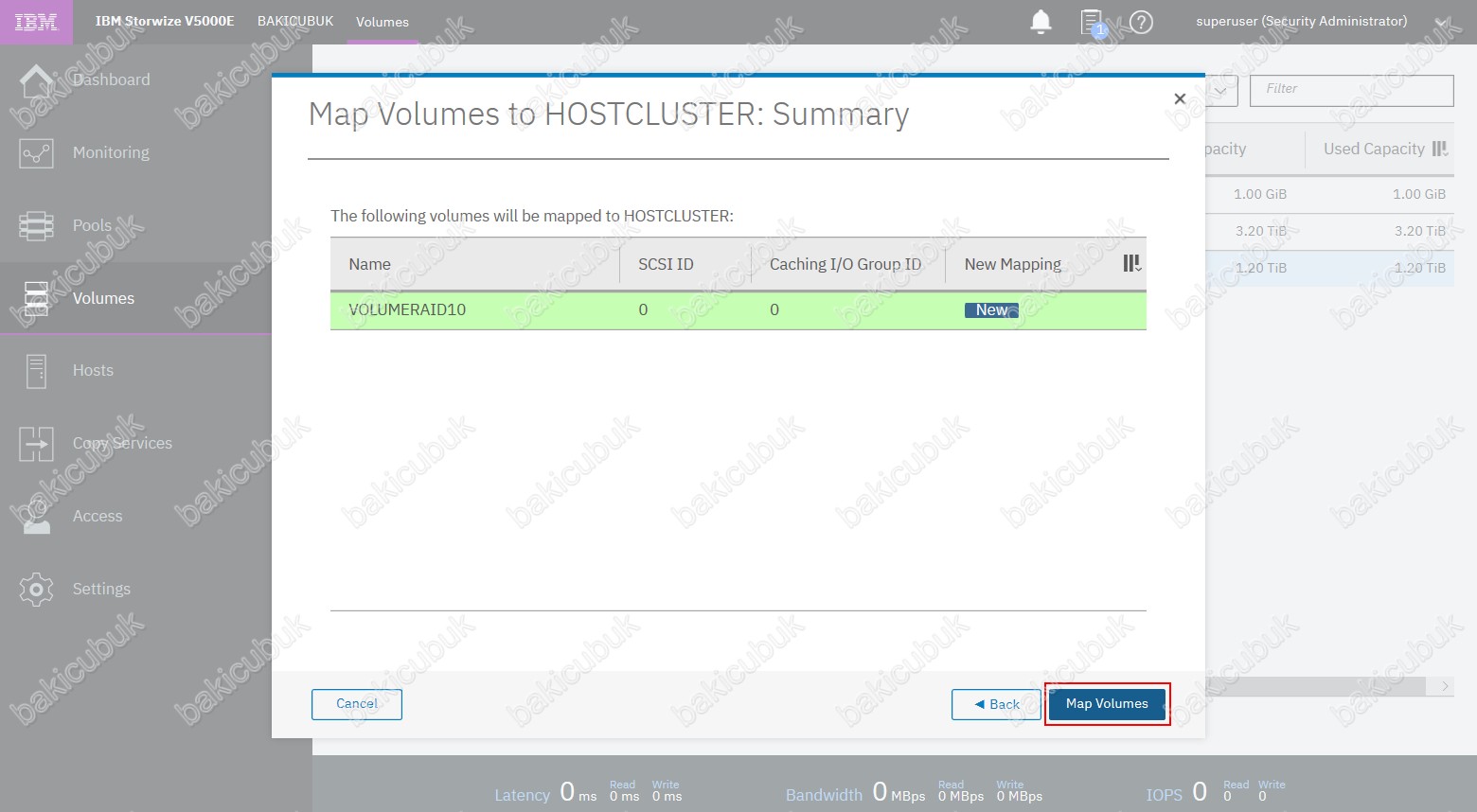Screen dimensions: 1477x812
Task: Open Copy Services in the sidebar
Action: (122, 443)
